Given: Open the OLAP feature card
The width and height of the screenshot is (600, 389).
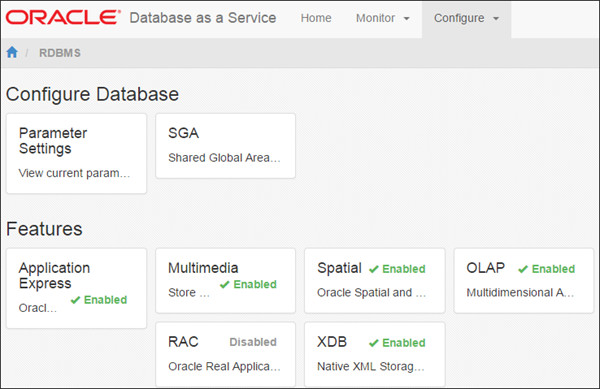Looking at the screenshot, I should pyautogui.click(x=524, y=281).
